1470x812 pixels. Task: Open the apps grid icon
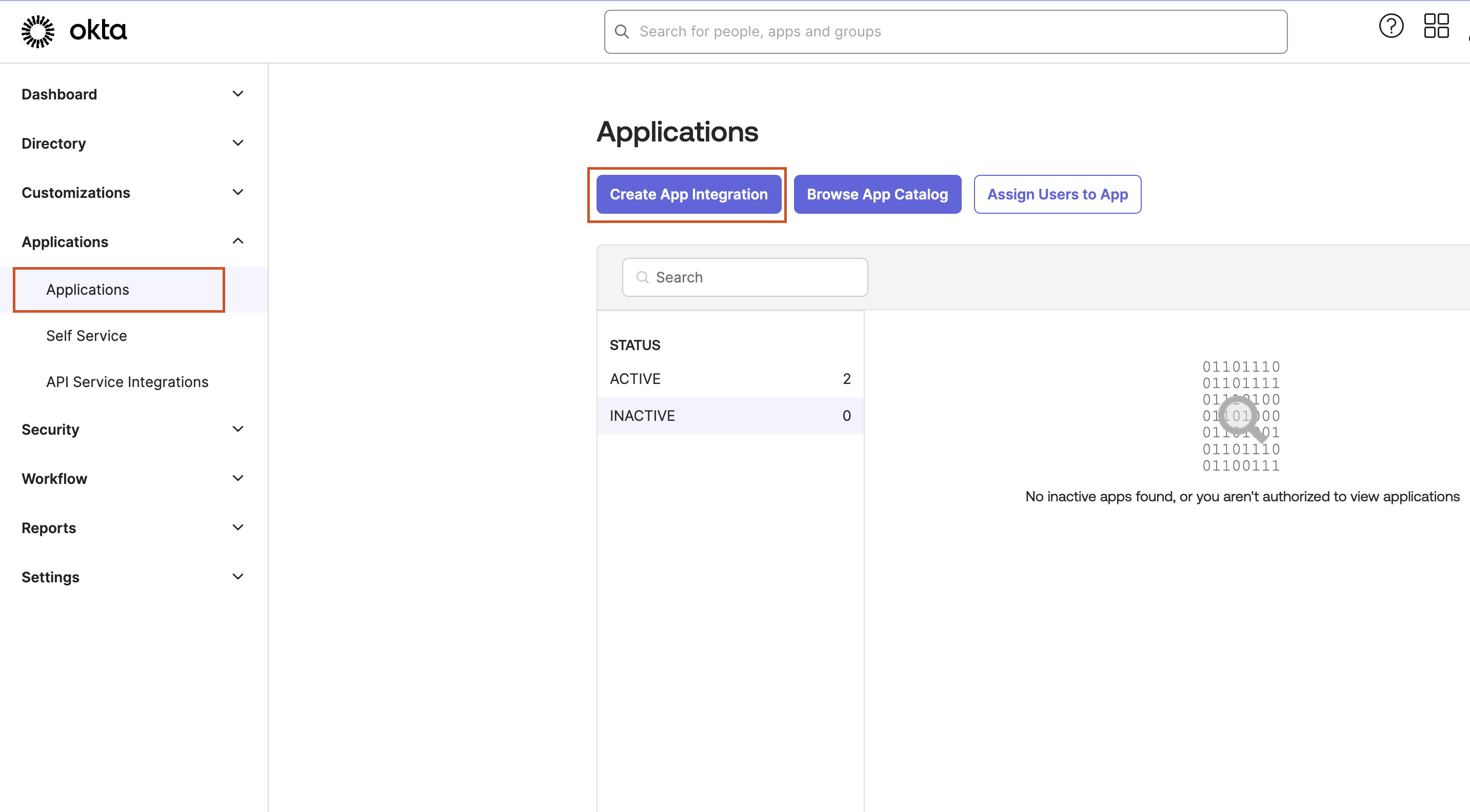1436,26
